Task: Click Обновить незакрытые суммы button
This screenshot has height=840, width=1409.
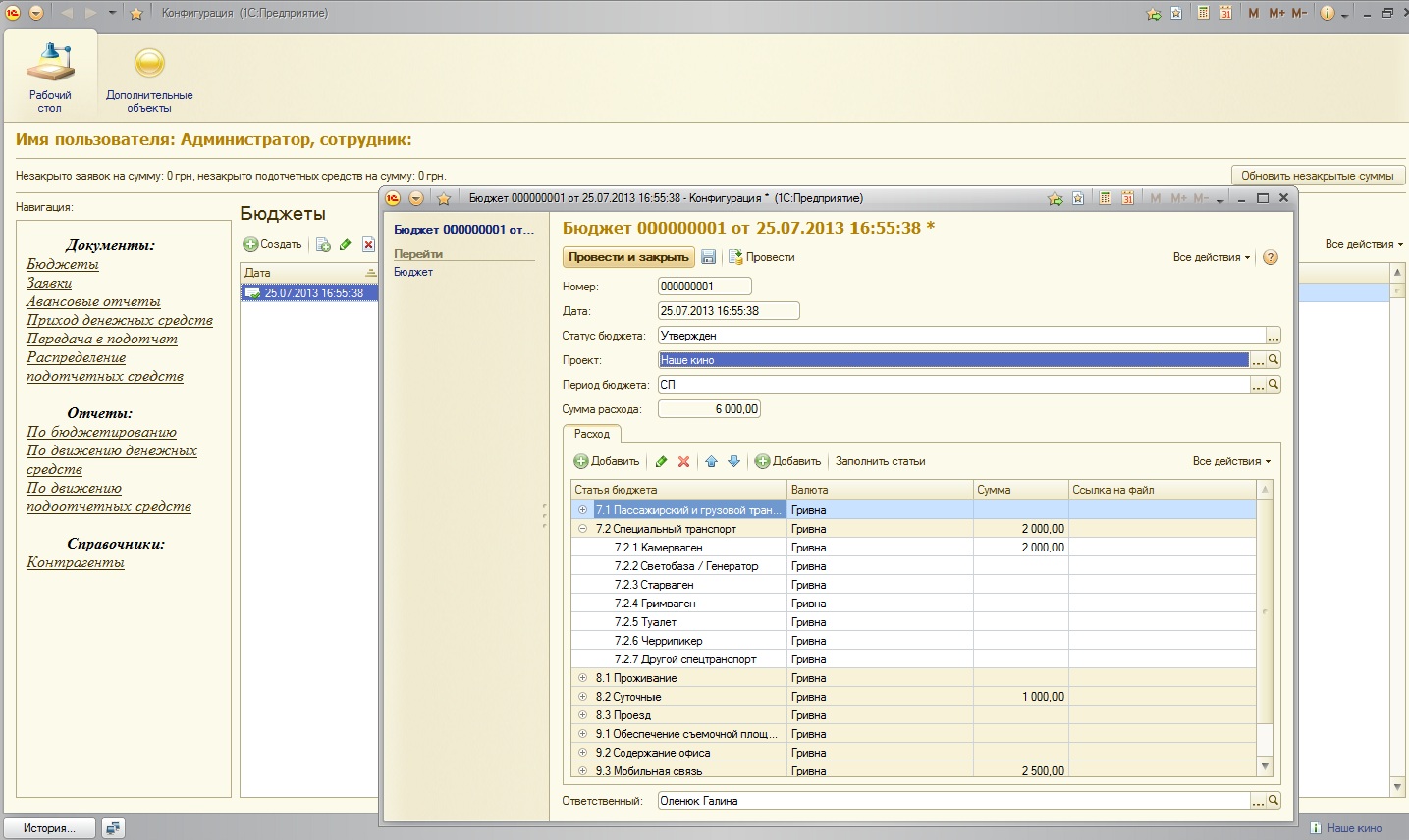Action: coord(1317,176)
